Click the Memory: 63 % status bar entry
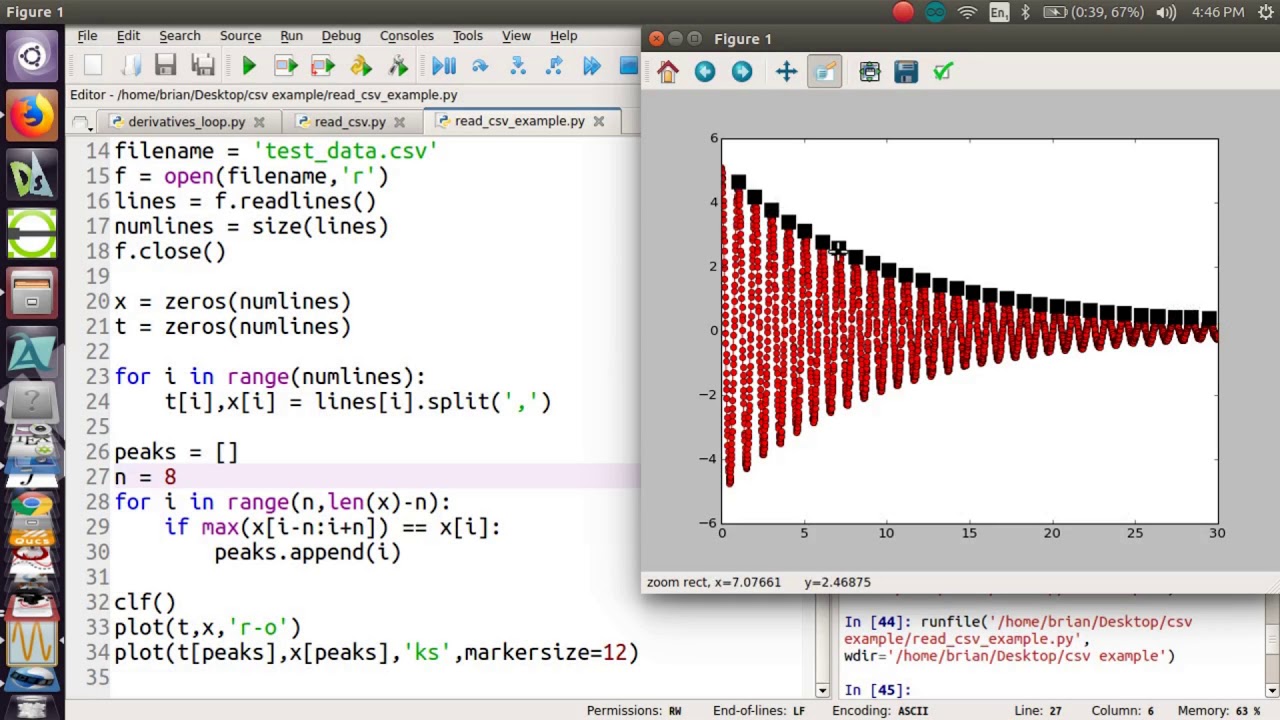This screenshot has height=720, width=1280. [1219, 710]
